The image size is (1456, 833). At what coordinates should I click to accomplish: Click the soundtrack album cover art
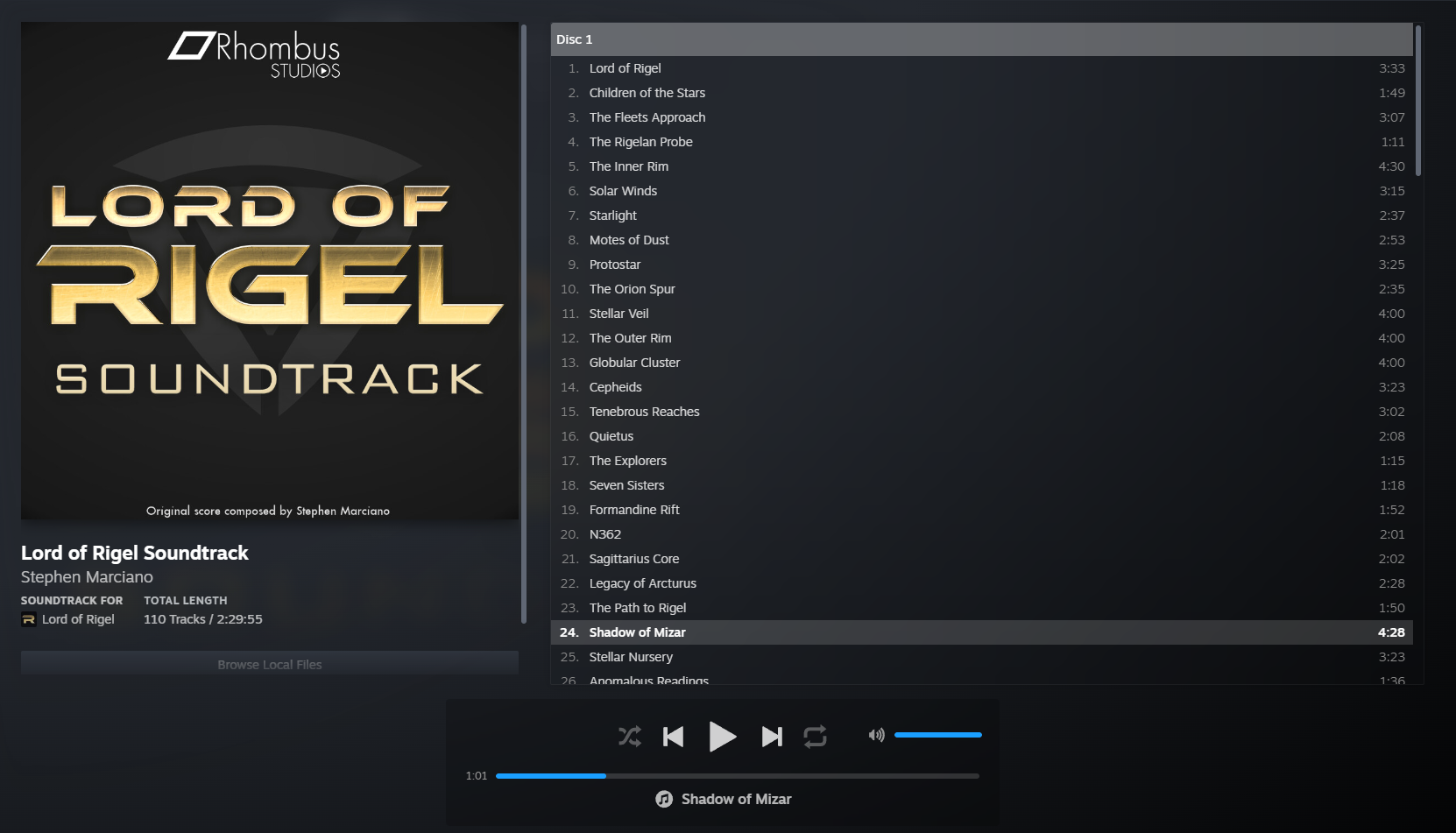tap(270, 271)
